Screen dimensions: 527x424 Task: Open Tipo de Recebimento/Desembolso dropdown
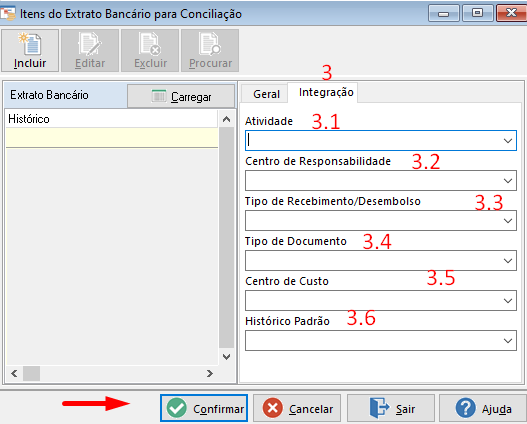point(508,221)
